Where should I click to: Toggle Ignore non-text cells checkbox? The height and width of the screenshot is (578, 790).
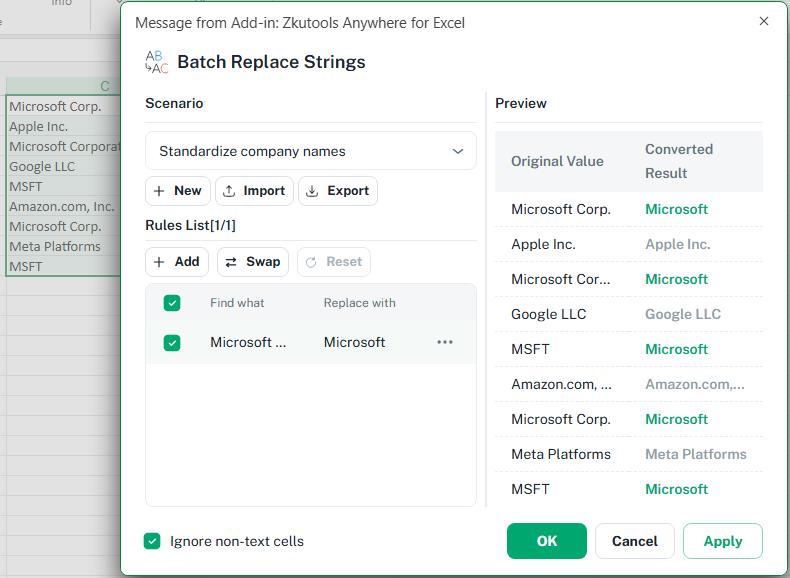(x=152, y=541)
